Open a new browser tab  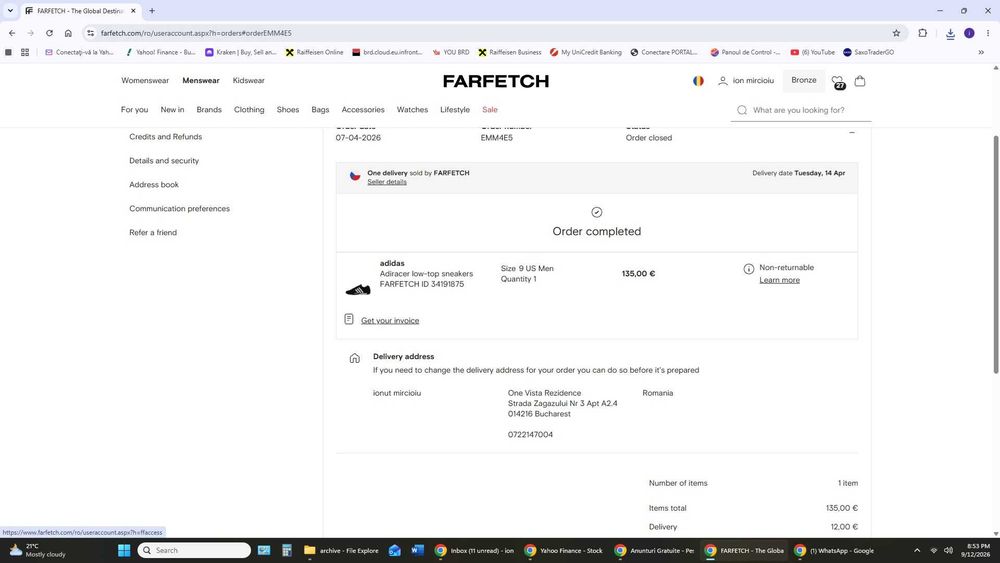152,11
